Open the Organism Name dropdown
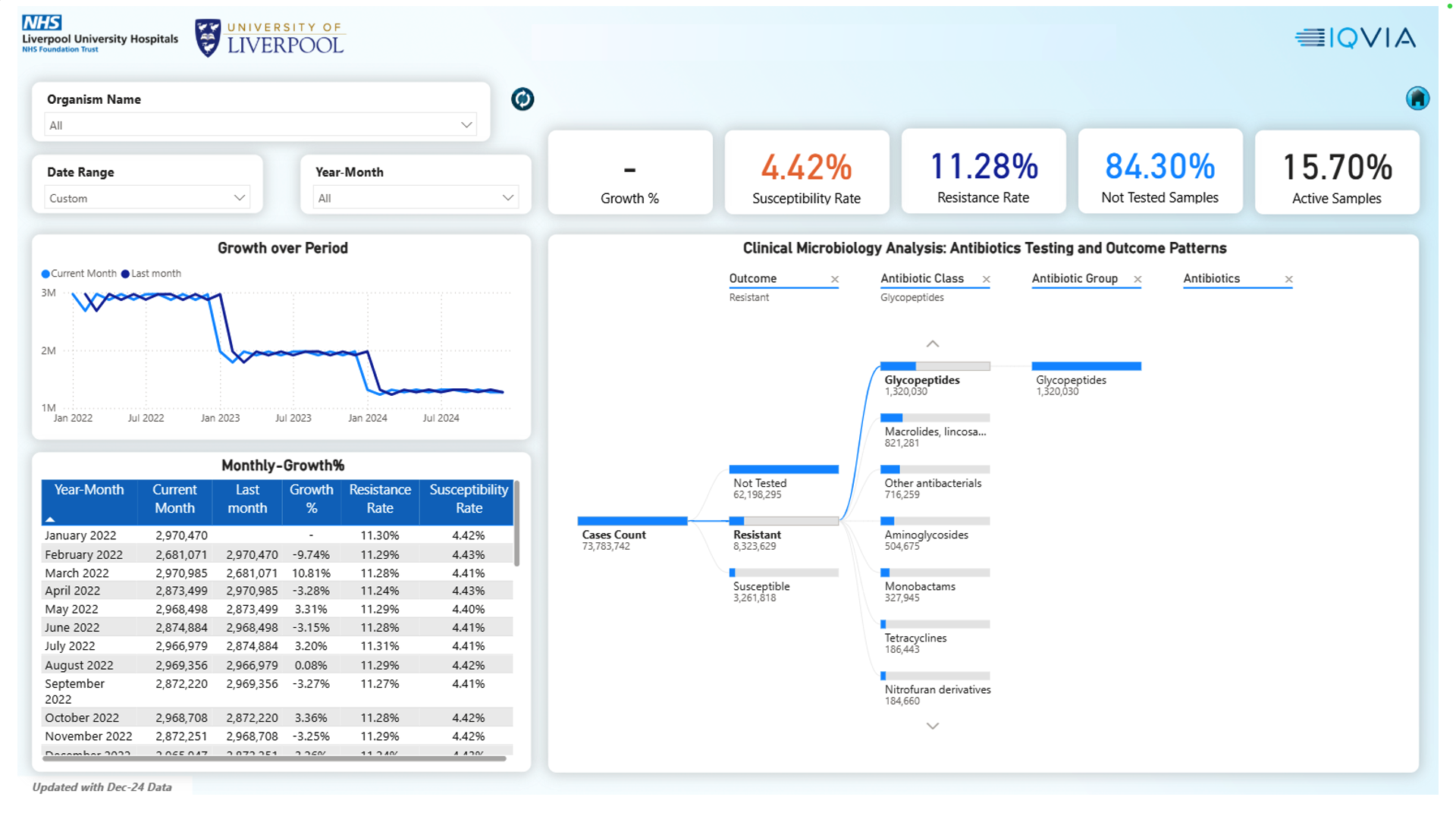Viewport: 1456px width, 819px height. [261, 125]
